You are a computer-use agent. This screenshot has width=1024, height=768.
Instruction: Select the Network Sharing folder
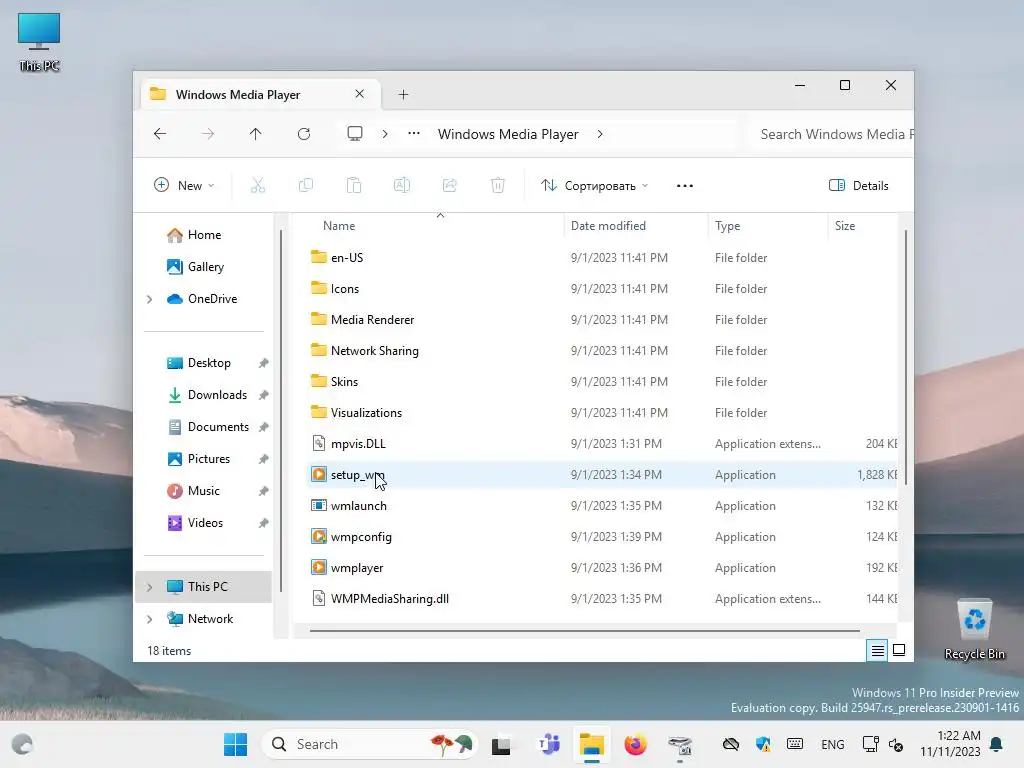[x=374, y=351]
